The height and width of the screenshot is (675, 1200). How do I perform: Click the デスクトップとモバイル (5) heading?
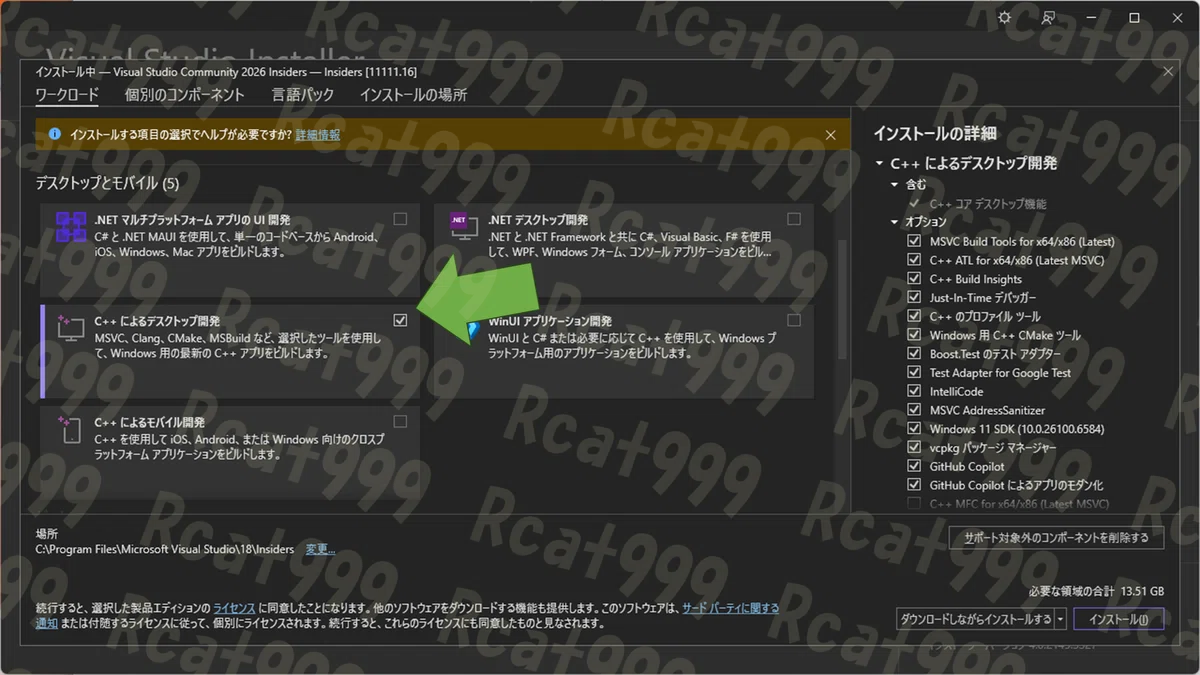pos(107,183)
